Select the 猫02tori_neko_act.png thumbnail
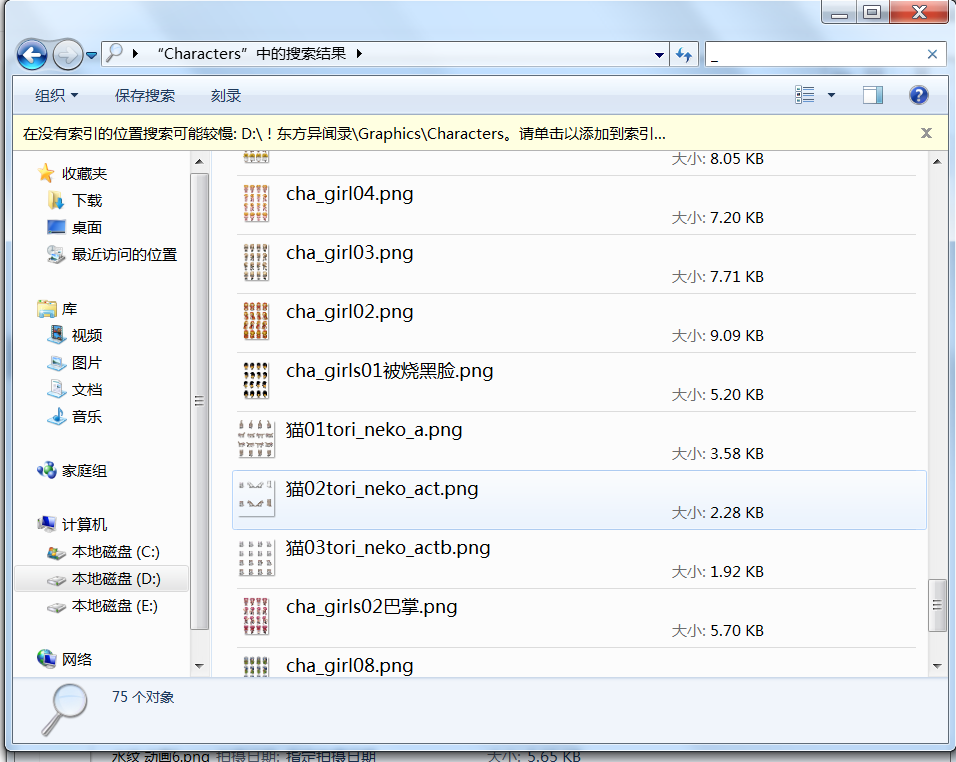 tap(256, 499)
